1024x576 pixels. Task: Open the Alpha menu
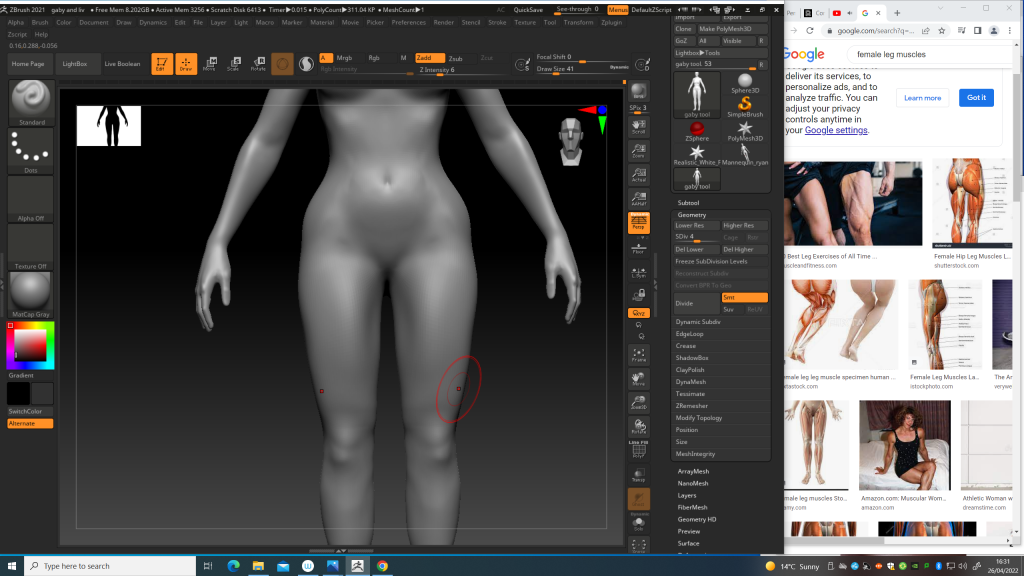pos(16,22)
